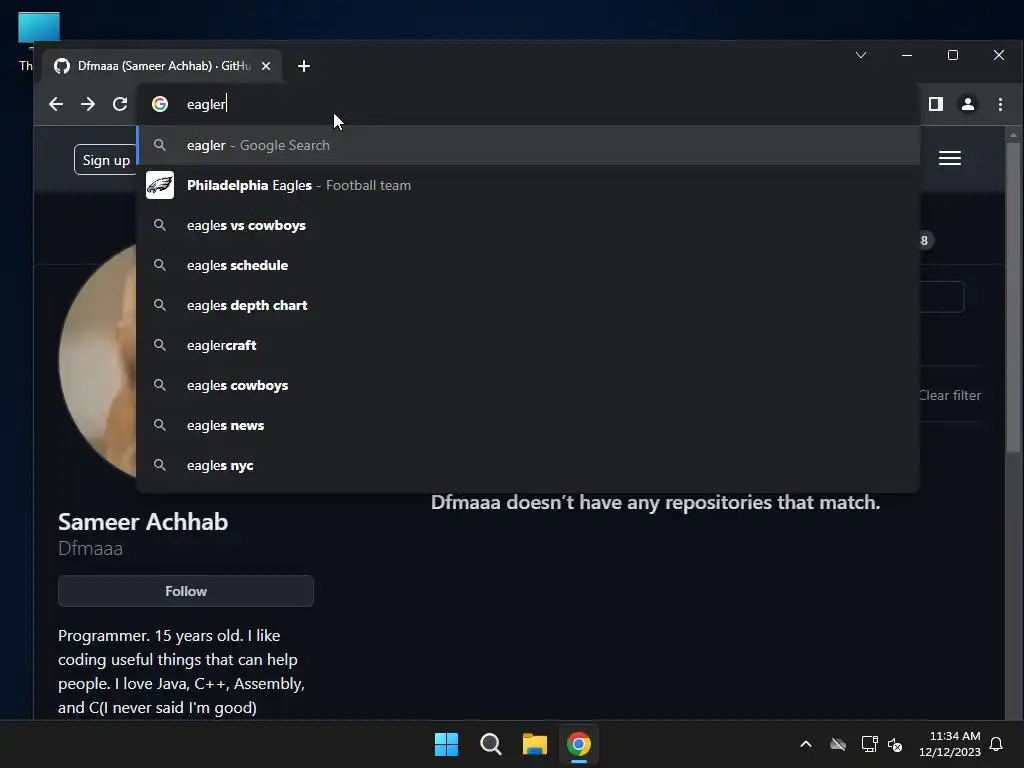Viewport: 1024px width, 768px height.
Task: Click the desktop icon behind Chrome window
Action: click(39, 27)
